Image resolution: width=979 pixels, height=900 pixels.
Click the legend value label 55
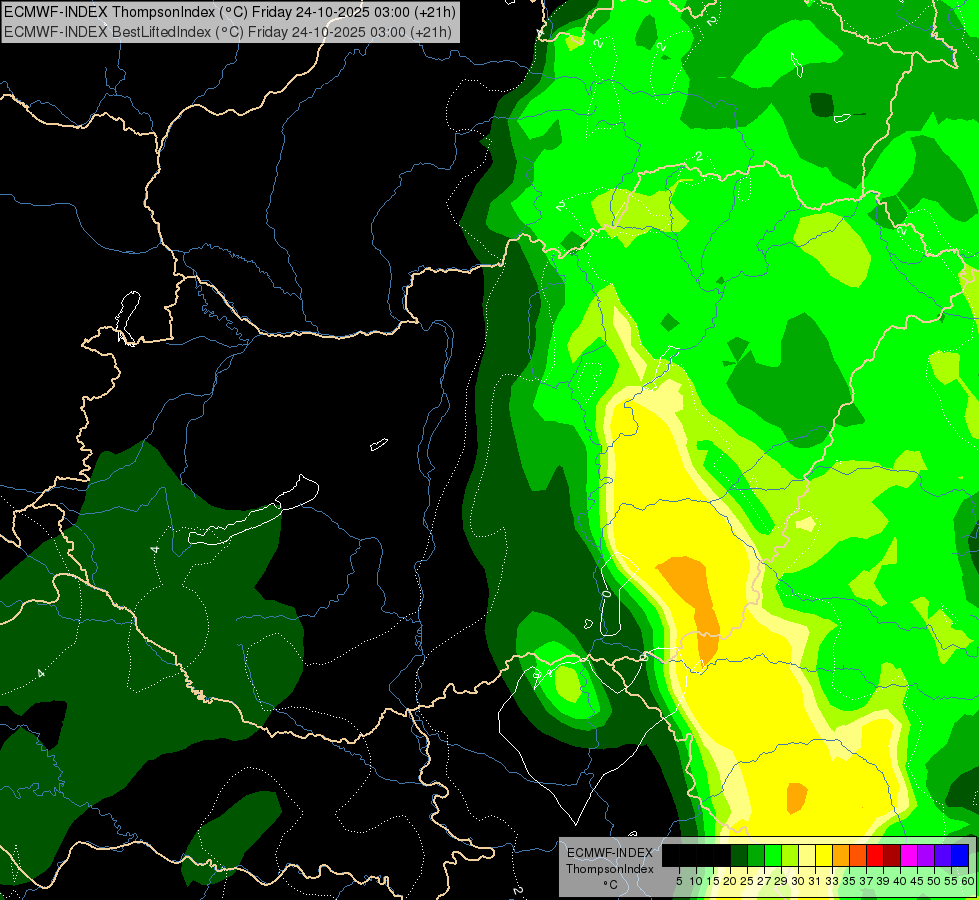click(951, 881)
